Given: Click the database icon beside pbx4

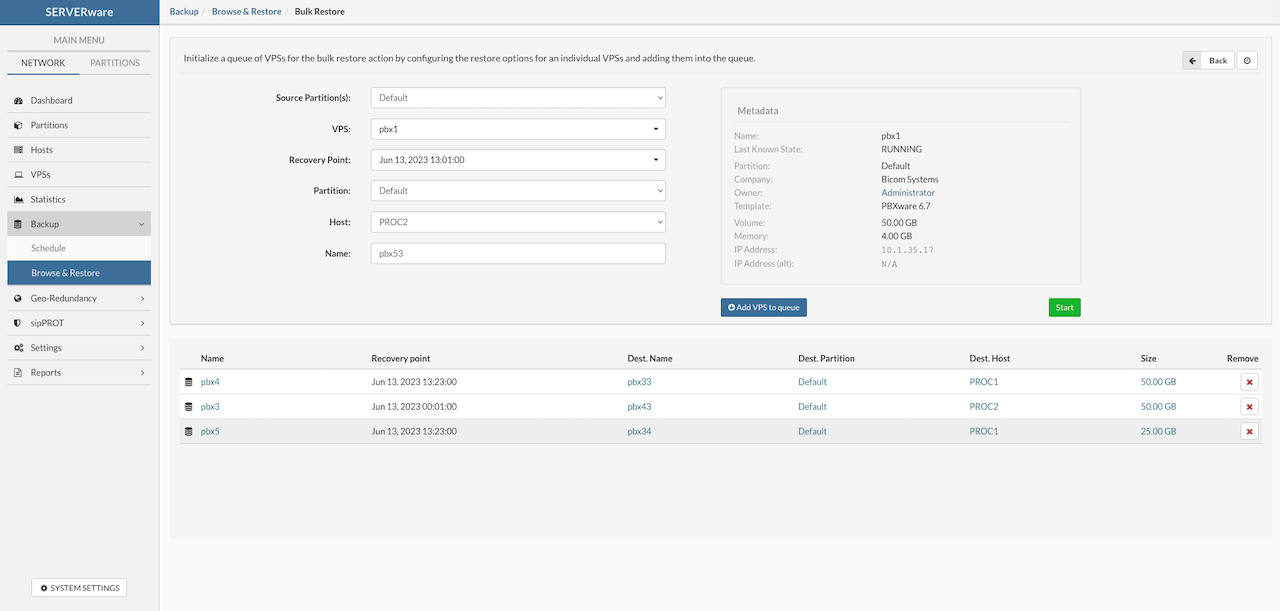Looking at the screenshot, I should point(188,382).
